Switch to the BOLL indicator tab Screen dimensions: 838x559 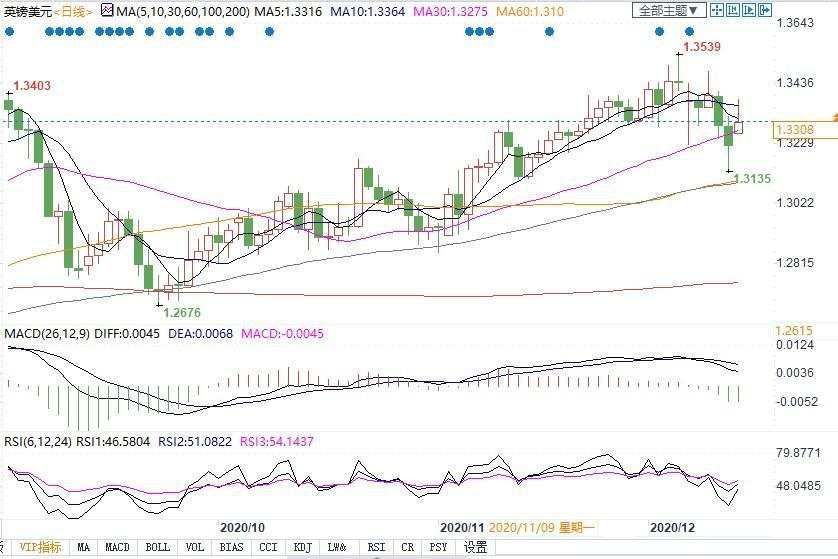click(x=158, y=547)
